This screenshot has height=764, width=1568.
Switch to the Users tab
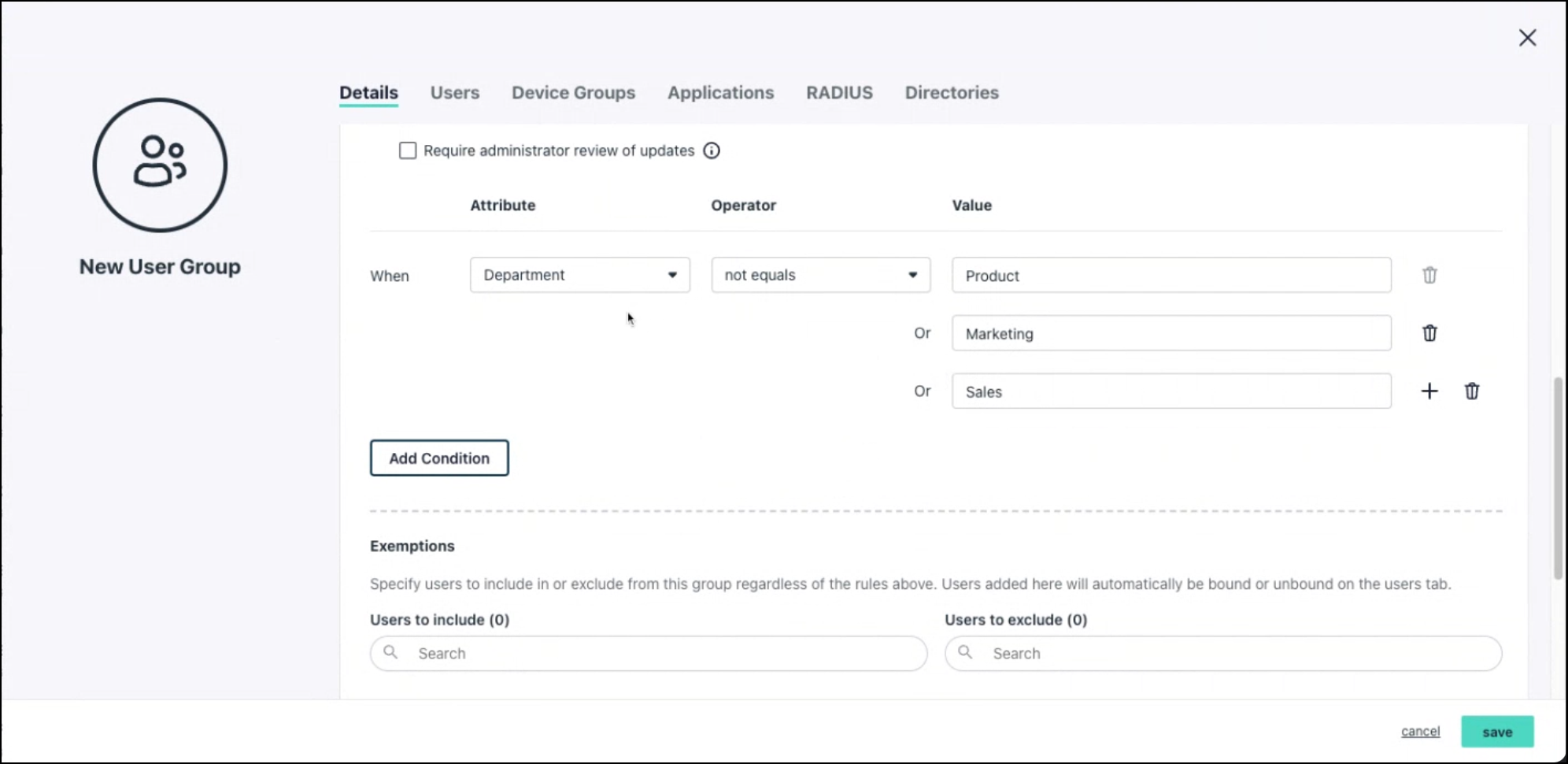point(454,93)
